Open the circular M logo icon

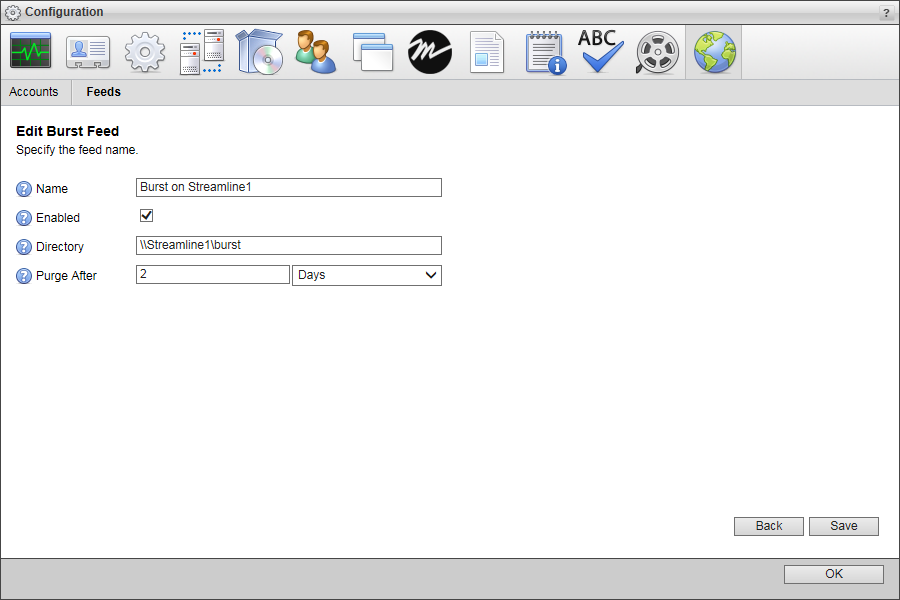pyautogui.click(x=429, y=51)
